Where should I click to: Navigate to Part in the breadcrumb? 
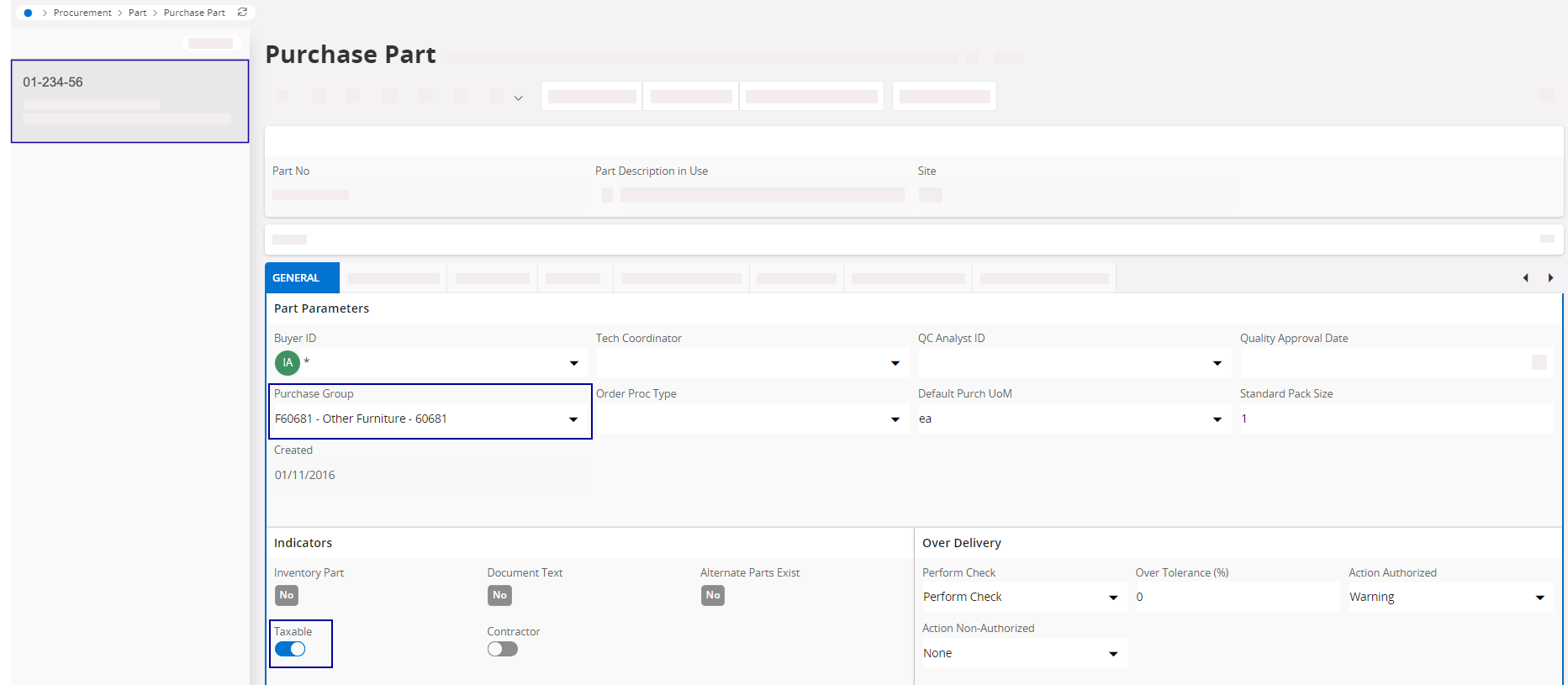pyautogui.click(x=137, y=13)
